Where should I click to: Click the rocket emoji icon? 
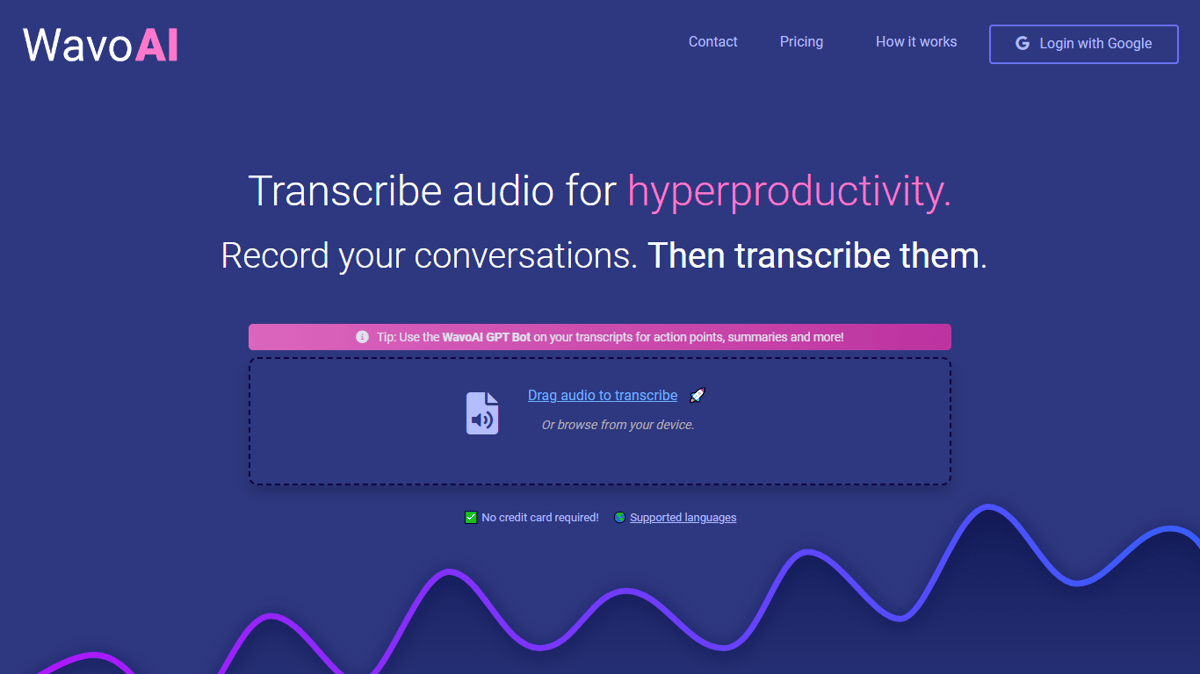point(697,396)
